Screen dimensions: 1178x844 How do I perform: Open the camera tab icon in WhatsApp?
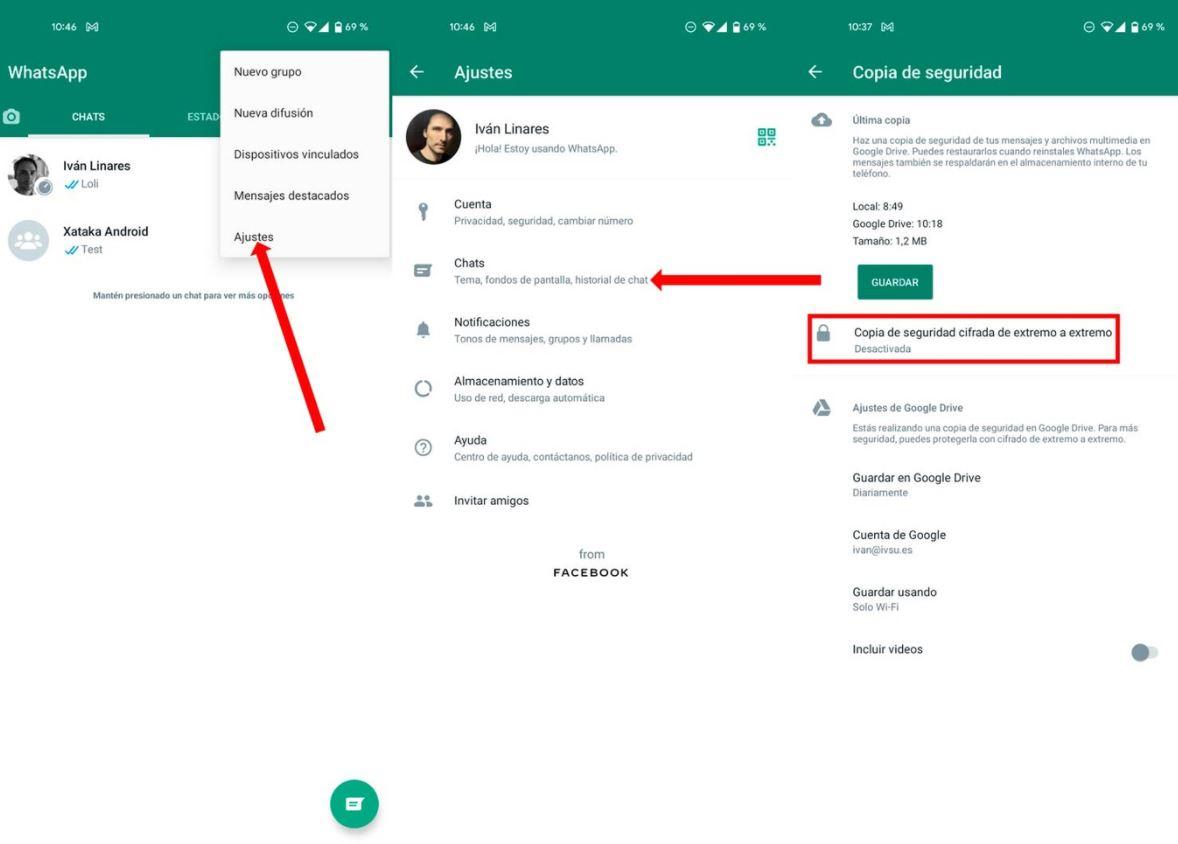pyautogui.click(x=11, y=116)
